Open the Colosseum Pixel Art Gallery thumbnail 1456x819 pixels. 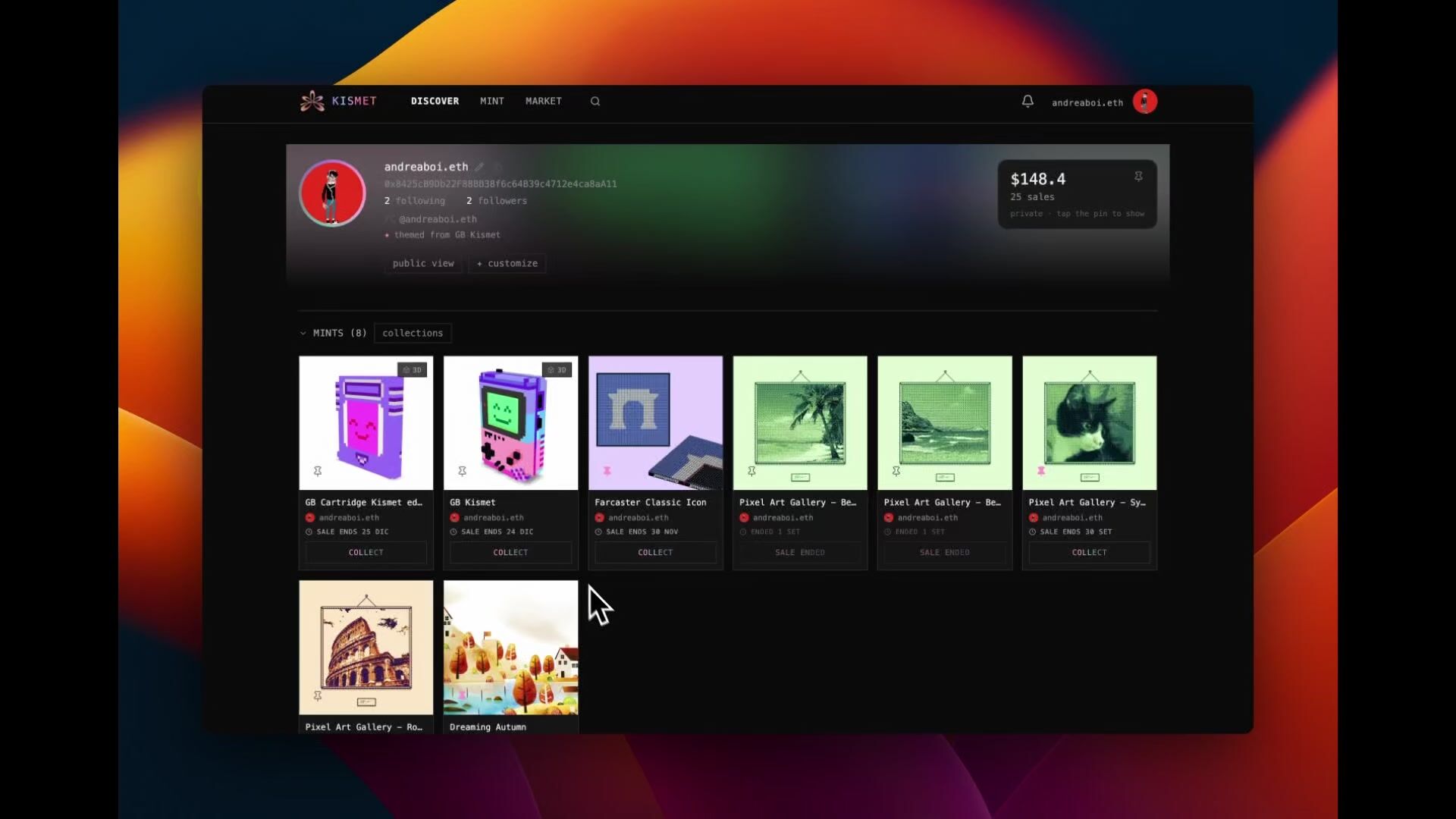366,647
